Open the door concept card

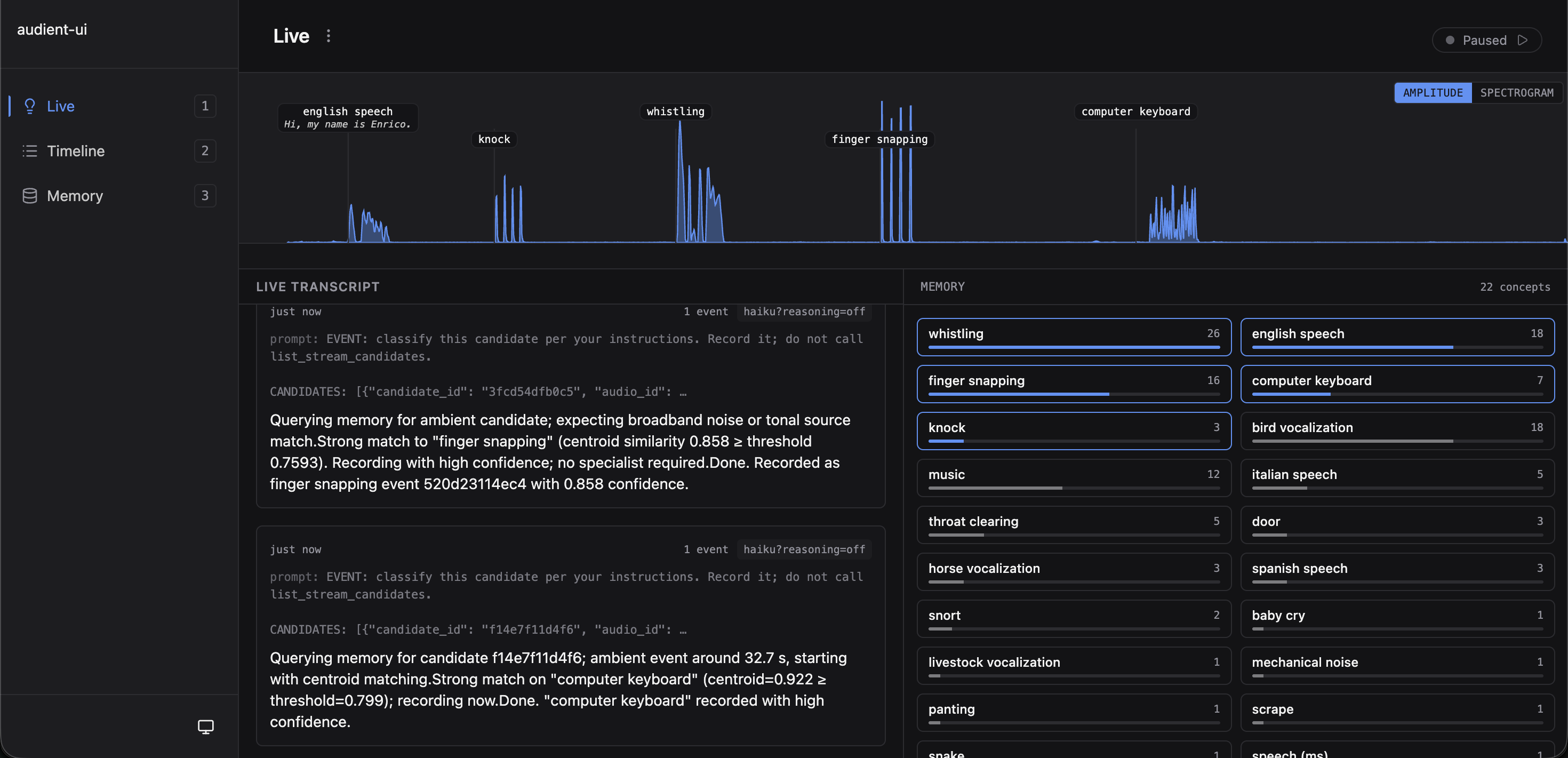(x=1397, y=524)
